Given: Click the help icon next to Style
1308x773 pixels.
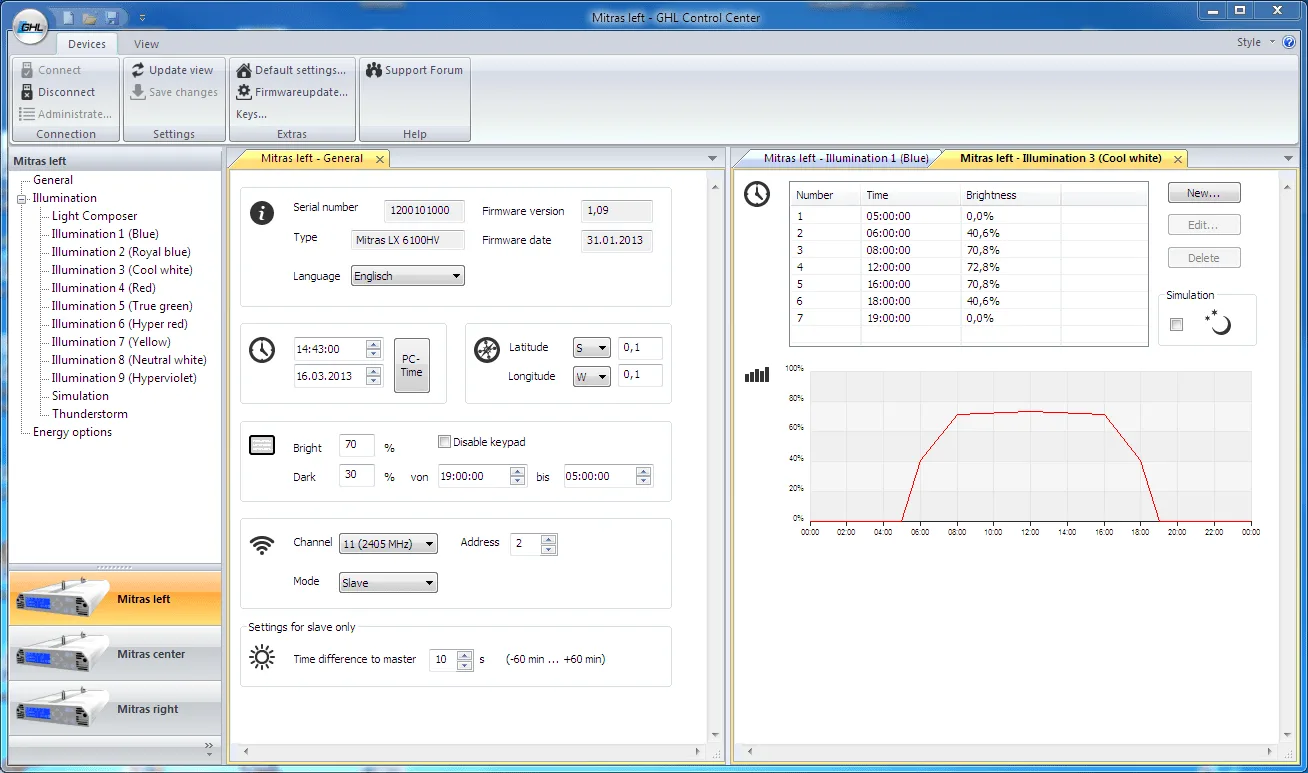Looking at the screenshot, I should click(1290, 43).
